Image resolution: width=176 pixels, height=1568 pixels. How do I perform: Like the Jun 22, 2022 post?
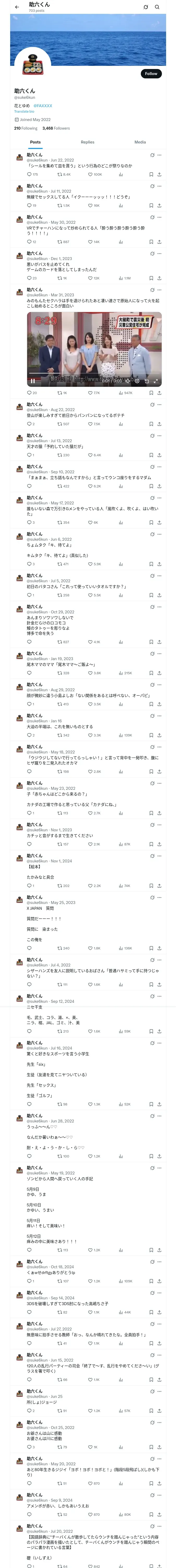(90, 175)
